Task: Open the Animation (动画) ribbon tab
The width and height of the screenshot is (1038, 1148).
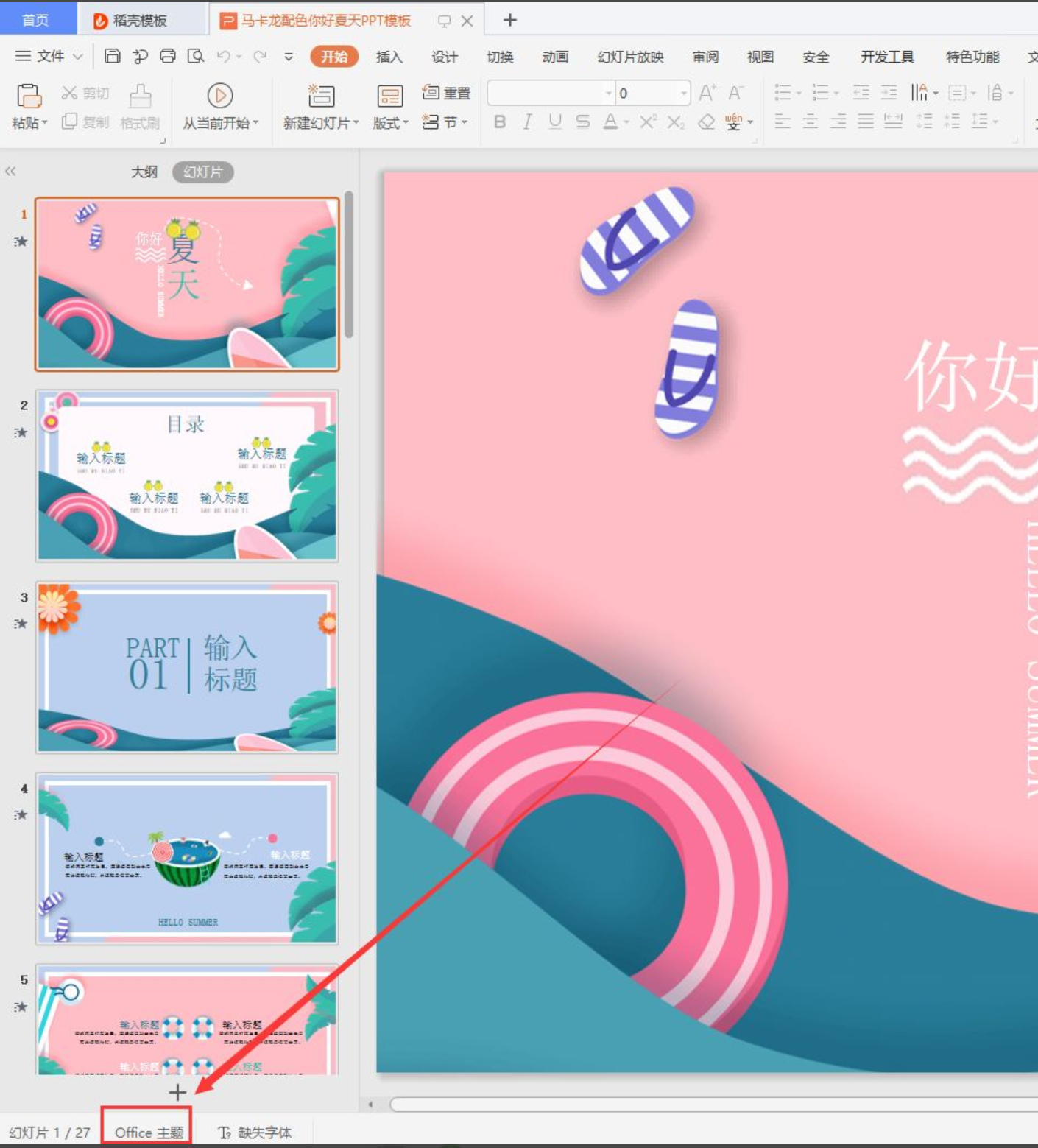Action: [555, 57]
